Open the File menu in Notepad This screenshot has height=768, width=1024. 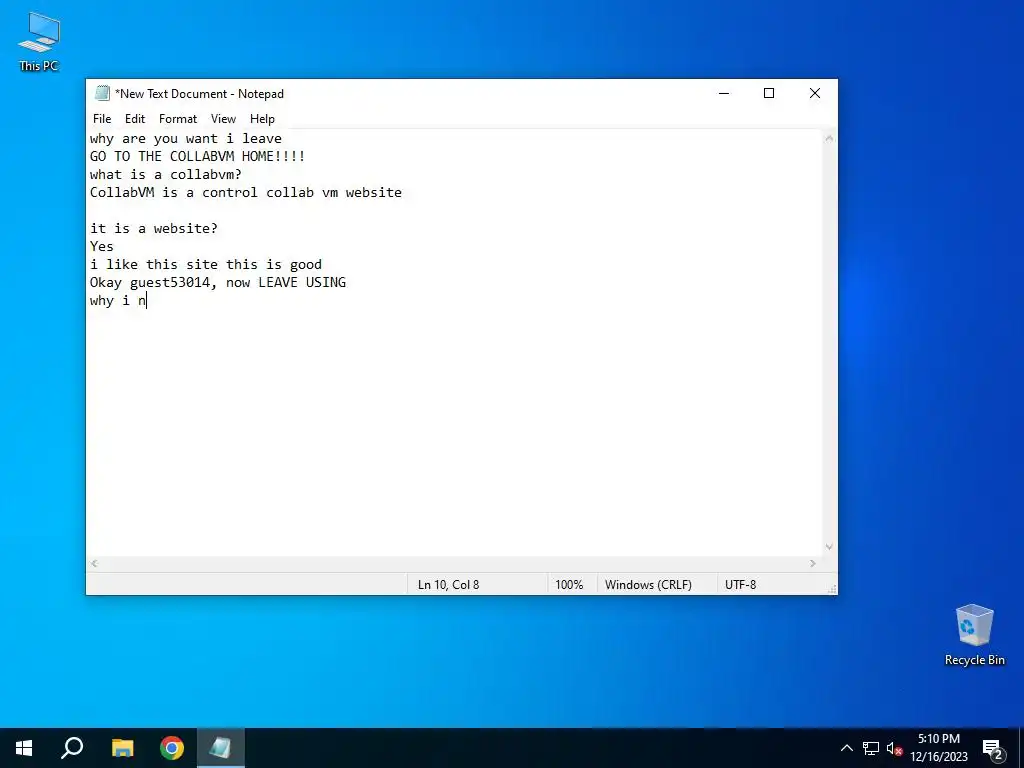point(102,119)
